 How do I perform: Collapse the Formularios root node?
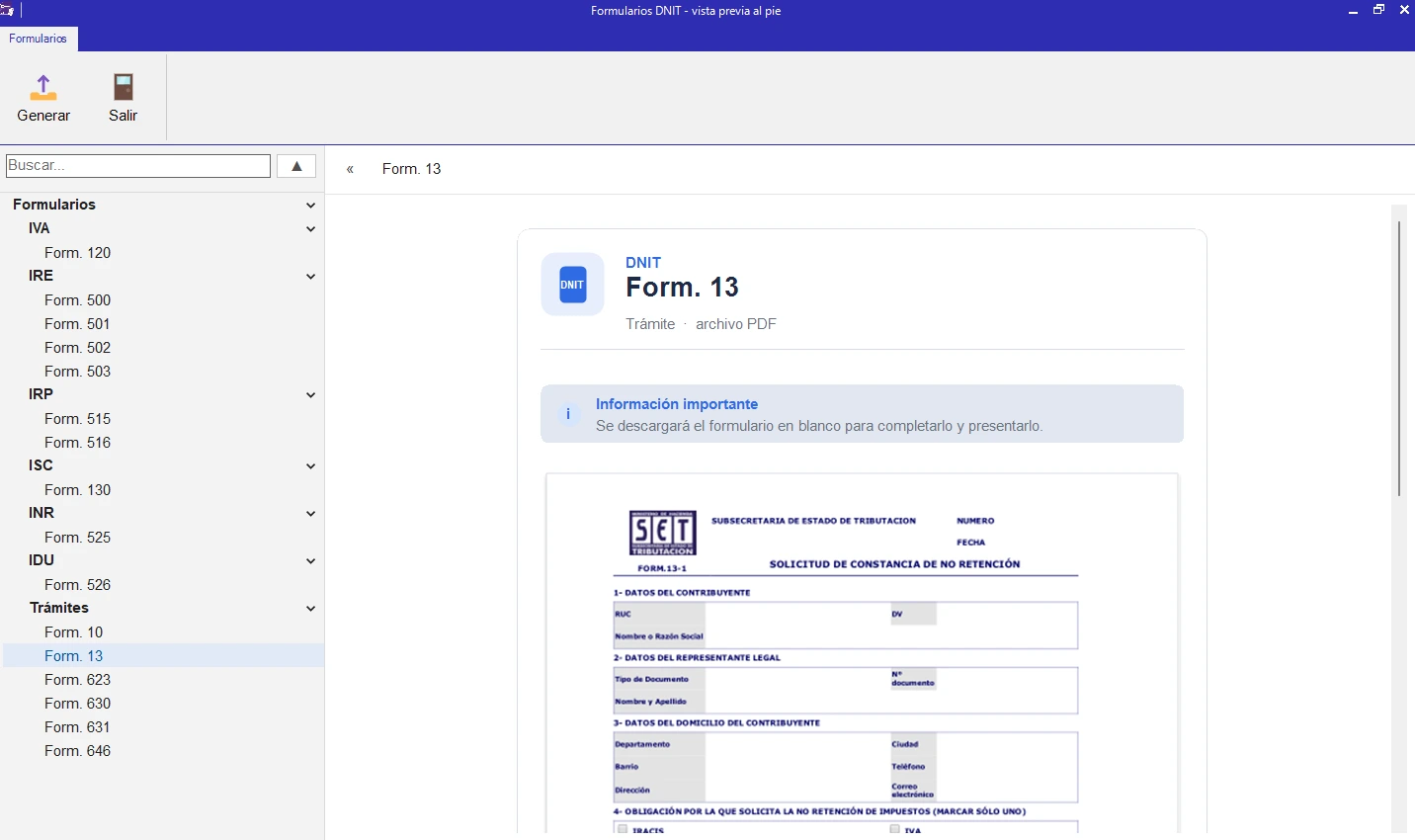coord(310,206)
